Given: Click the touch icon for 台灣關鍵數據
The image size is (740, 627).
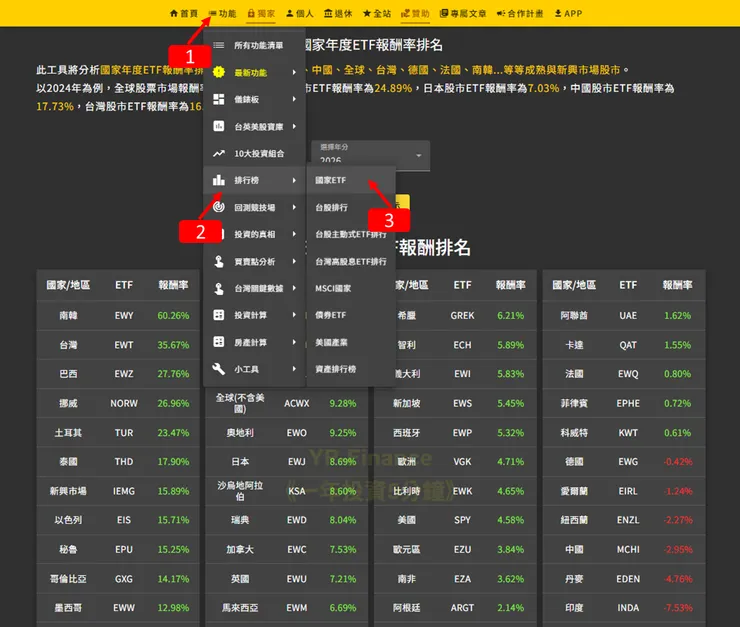Looking at the screenshot, I should click(x=219, y=288).
